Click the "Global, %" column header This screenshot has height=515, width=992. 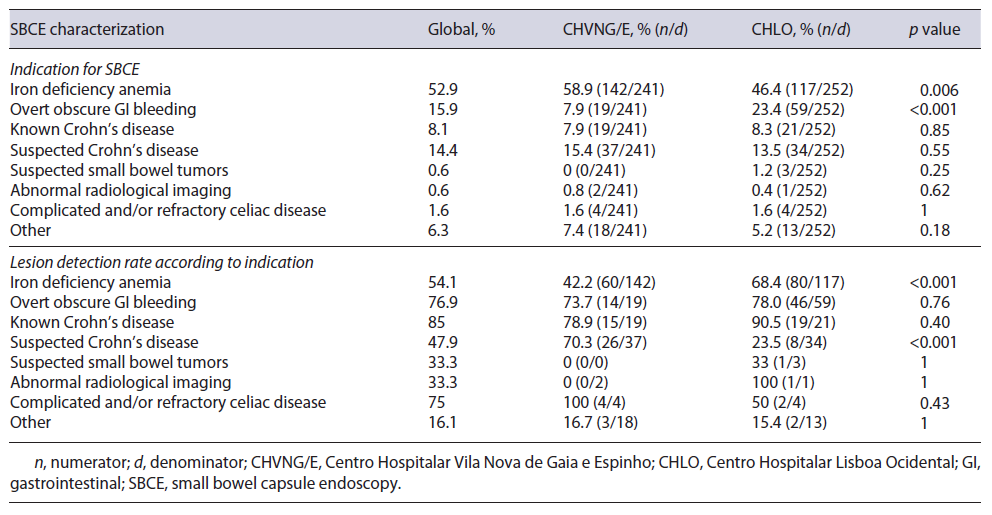point(462,29)
